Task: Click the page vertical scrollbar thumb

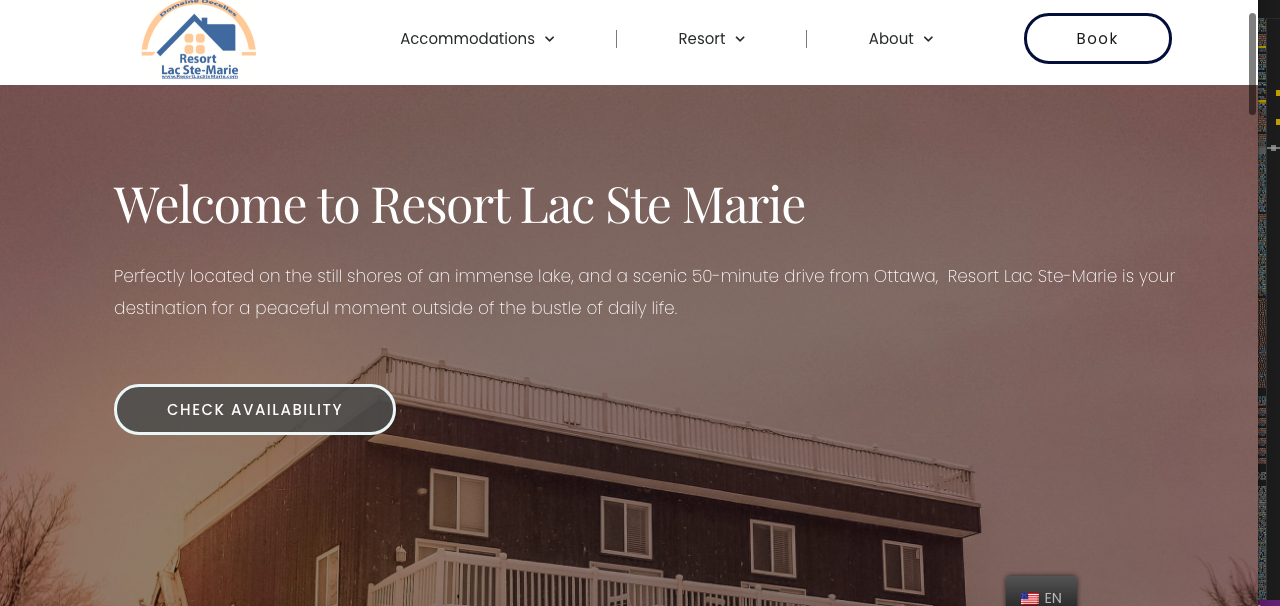Action: pos(1252,64)
